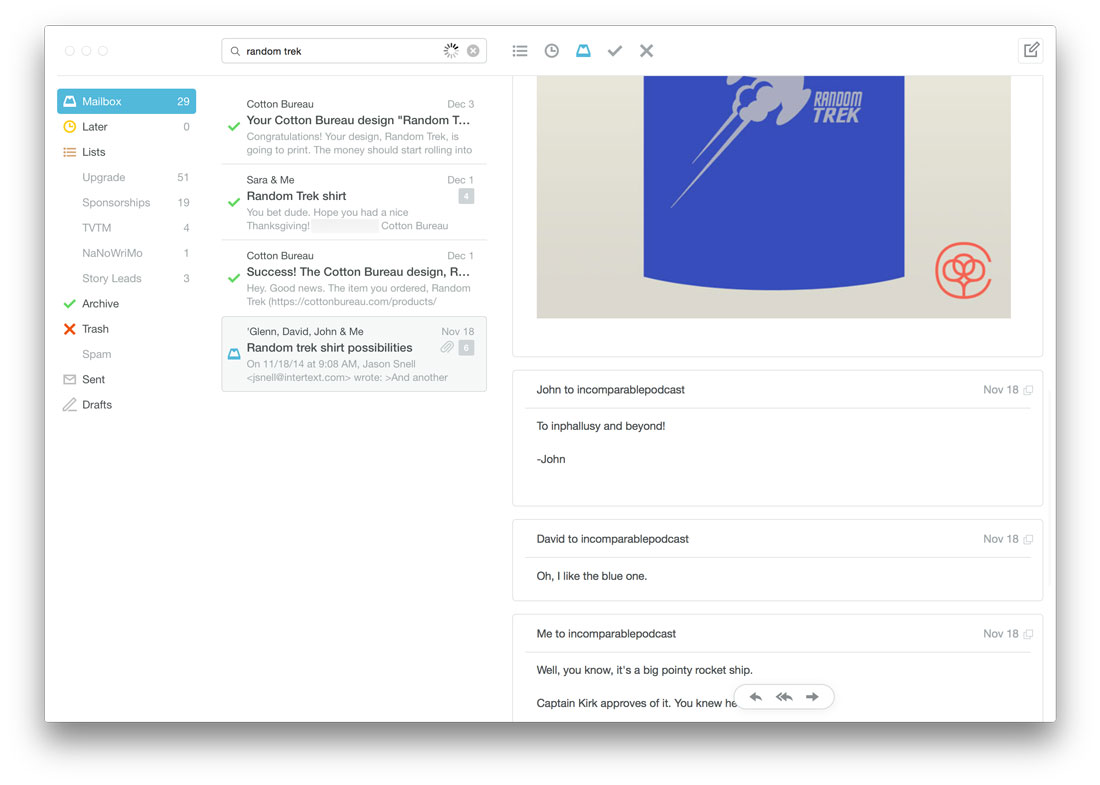Click inbox icon on "shirt possibilities" thread
Screen dimensions: 1100x785
pyautogui.click(x=234, y=354)
